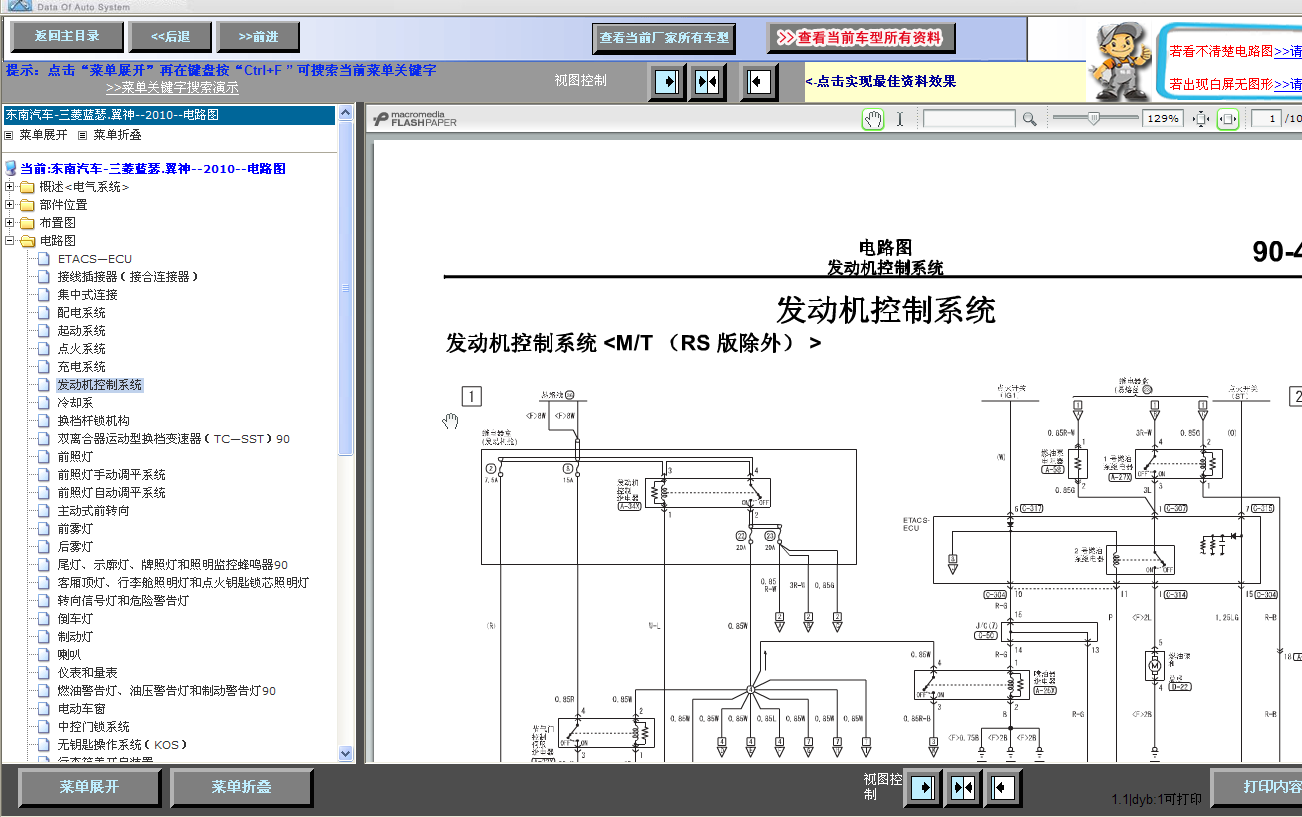Click the bottom 菜单折叠 button
Viewport: 1302px width, 817px height.
coord(241,788)
